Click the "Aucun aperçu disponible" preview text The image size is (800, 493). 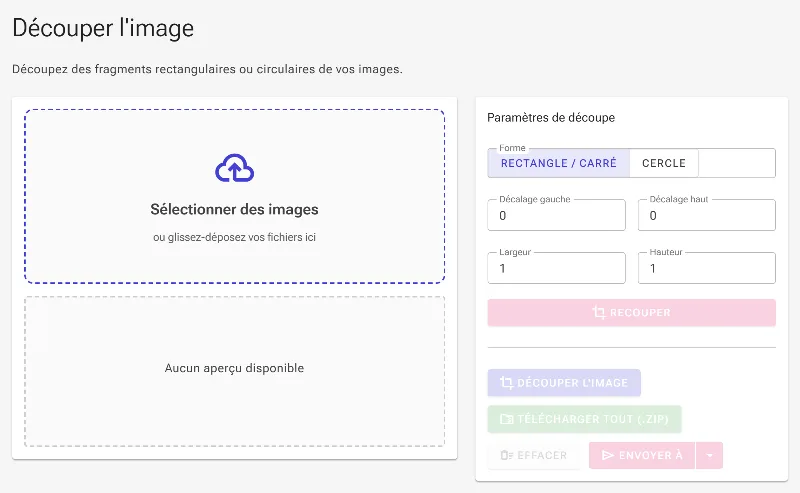pos(234,368)
